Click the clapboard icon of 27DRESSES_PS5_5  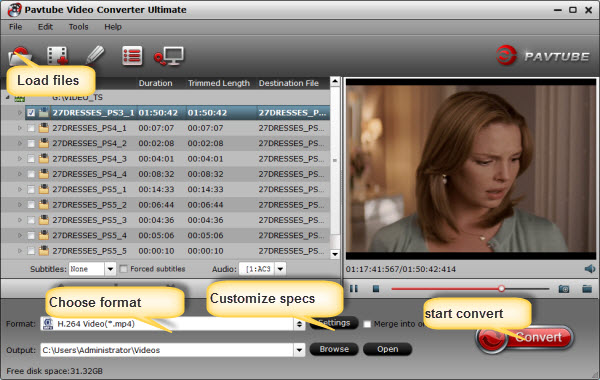(x=44, y=251)
